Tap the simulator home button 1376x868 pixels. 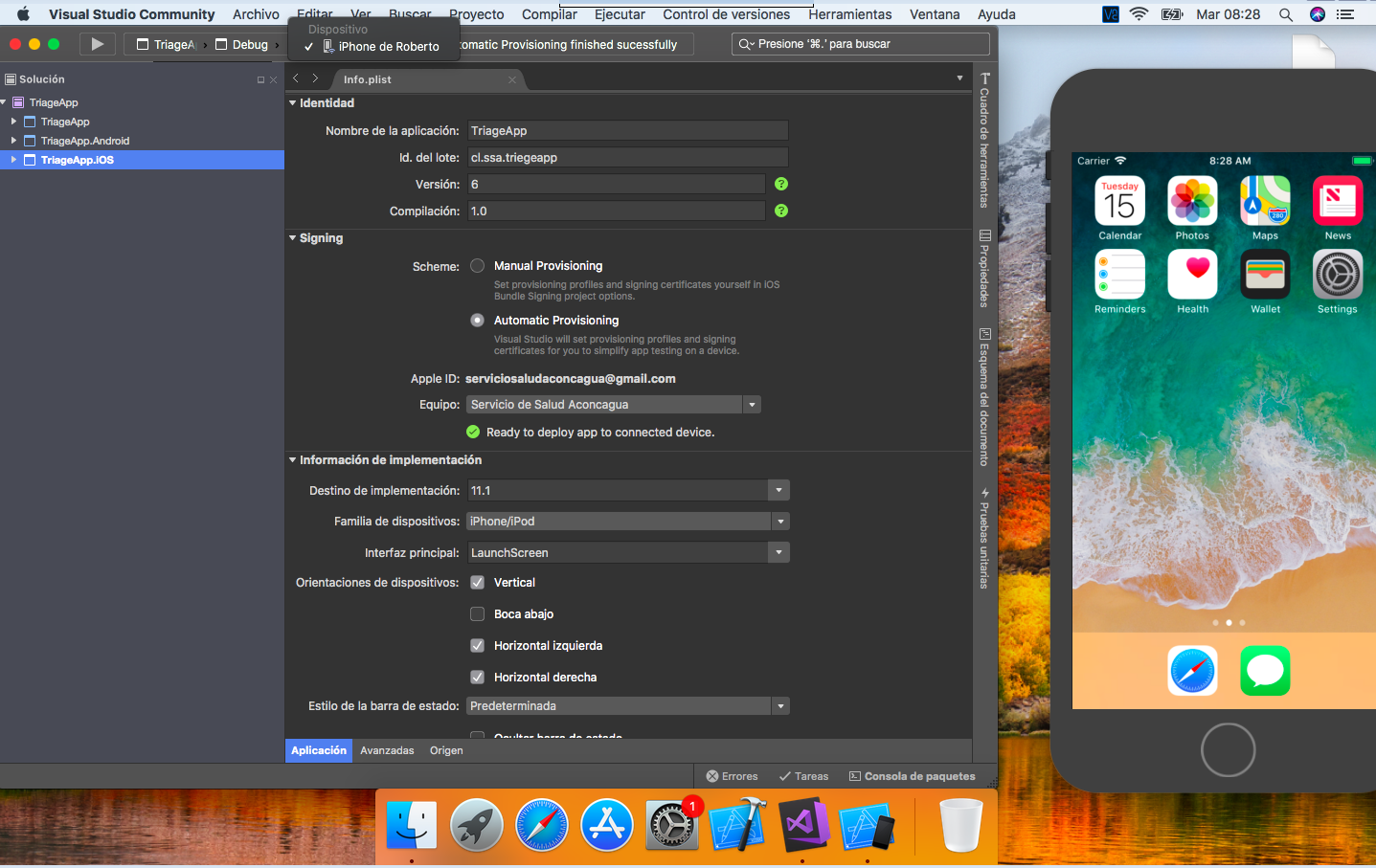[x=1228, y=749]
